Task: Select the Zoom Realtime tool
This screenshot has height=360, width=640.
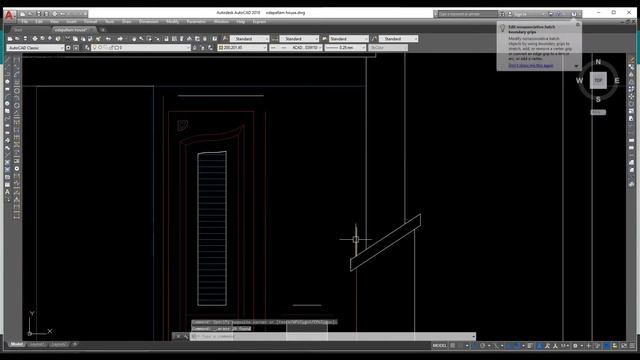Action: (141, 39)
